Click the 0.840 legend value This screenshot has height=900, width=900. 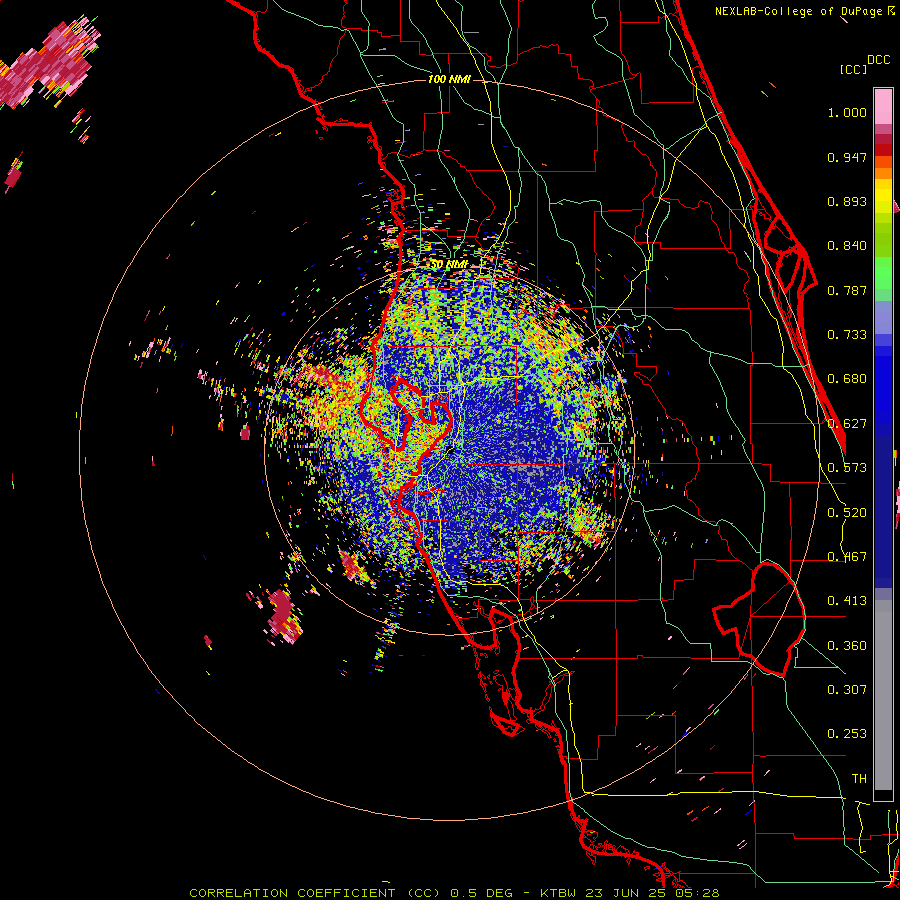pos(847,246)
